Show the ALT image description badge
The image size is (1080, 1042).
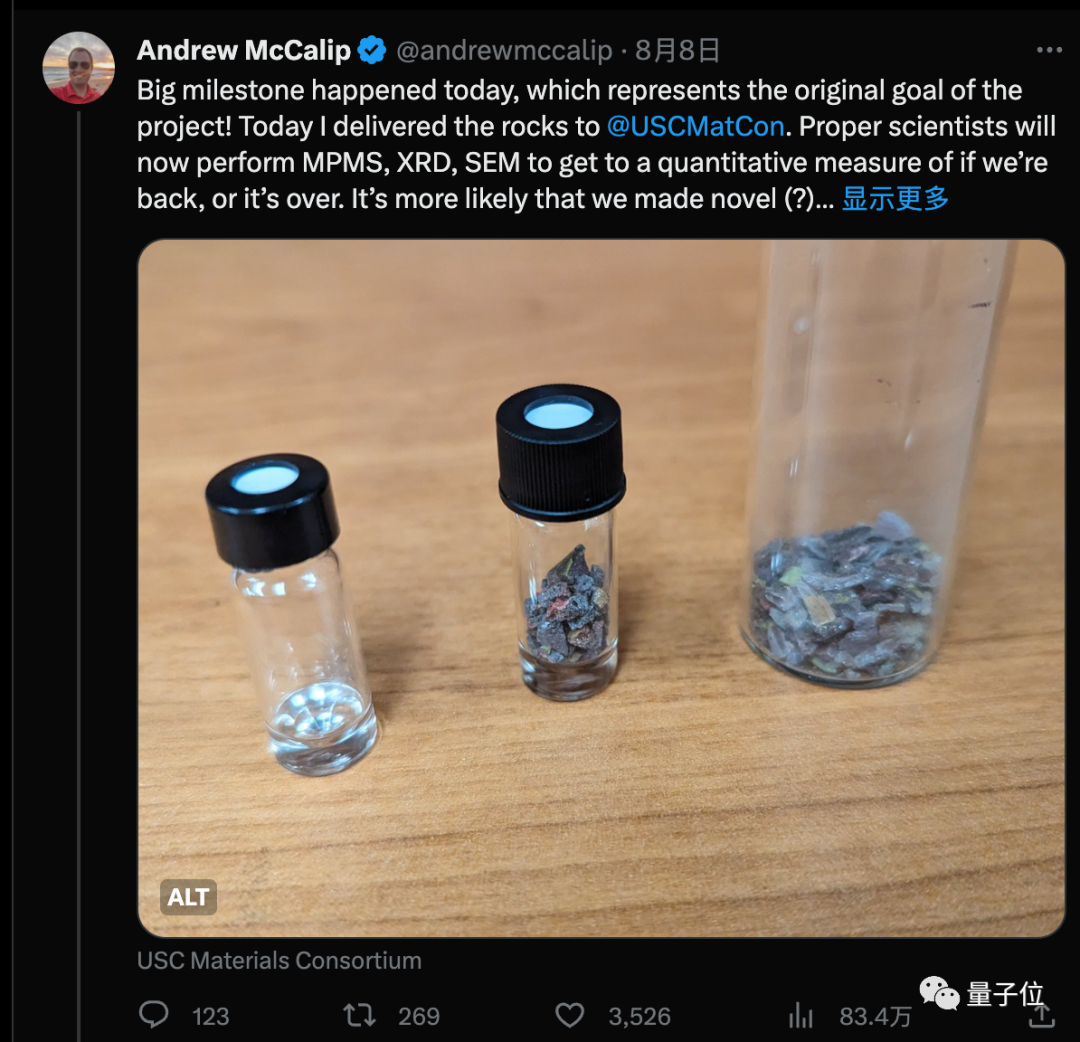pyautogui.click(x=188, y=897)
